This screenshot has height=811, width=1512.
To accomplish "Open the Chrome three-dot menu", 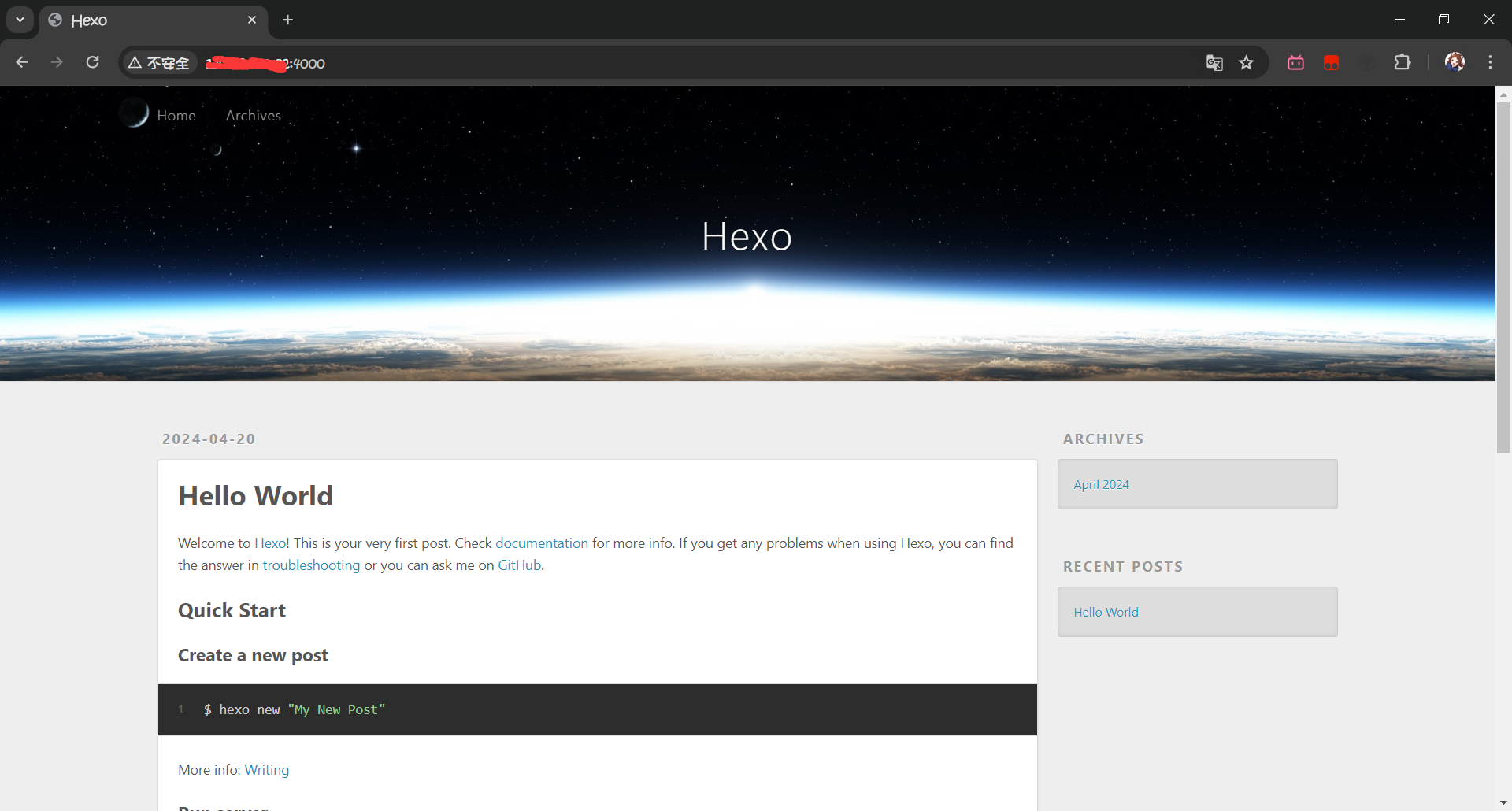I will tap(1490, 62).
